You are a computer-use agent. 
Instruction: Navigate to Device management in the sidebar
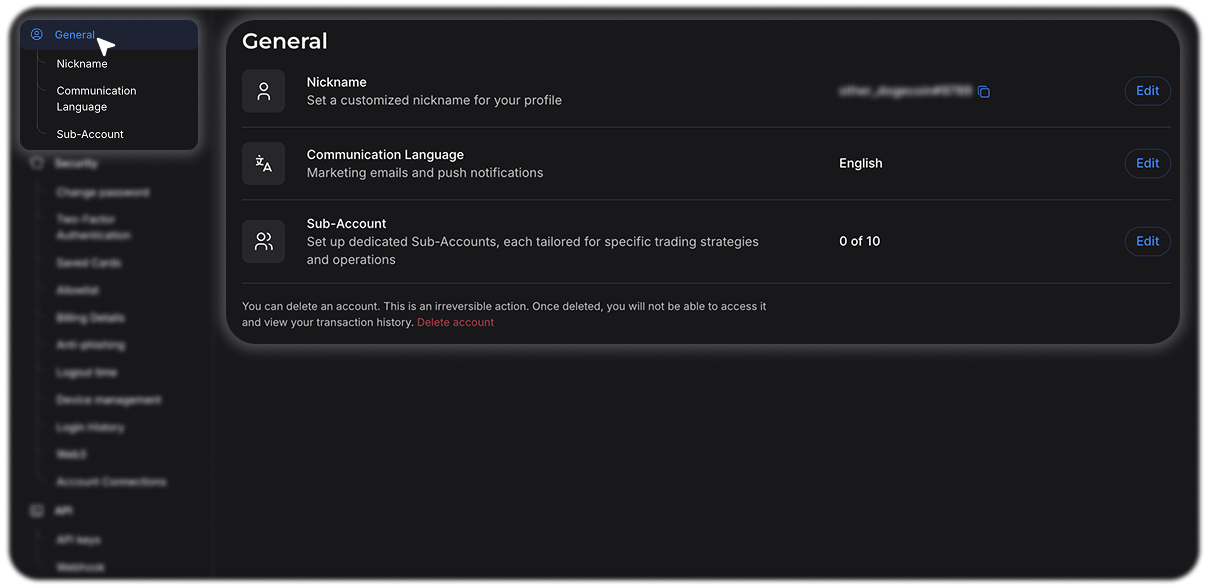108,400
